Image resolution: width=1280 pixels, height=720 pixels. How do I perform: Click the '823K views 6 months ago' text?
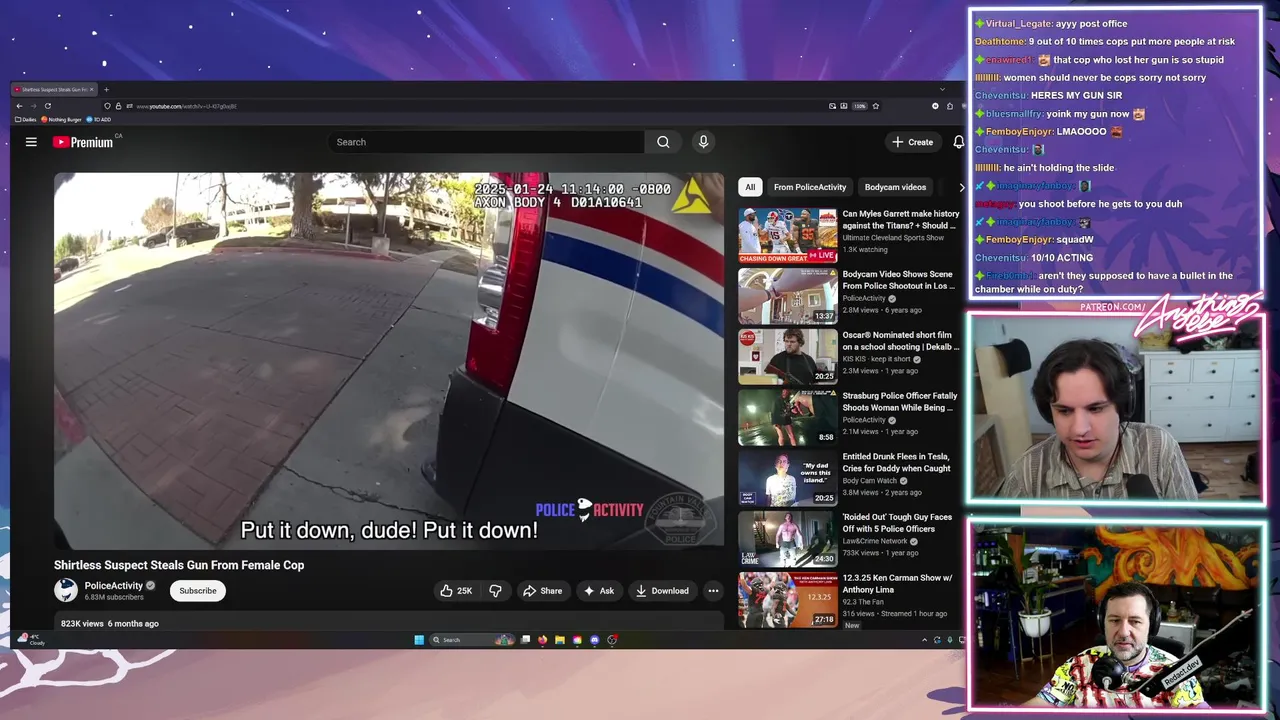click(109, 623)
